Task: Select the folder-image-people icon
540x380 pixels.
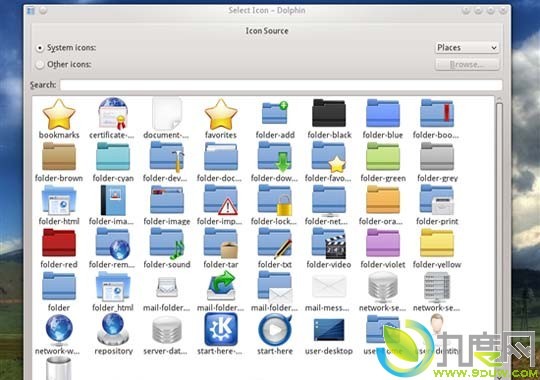Action: click(x=113, y=200)
